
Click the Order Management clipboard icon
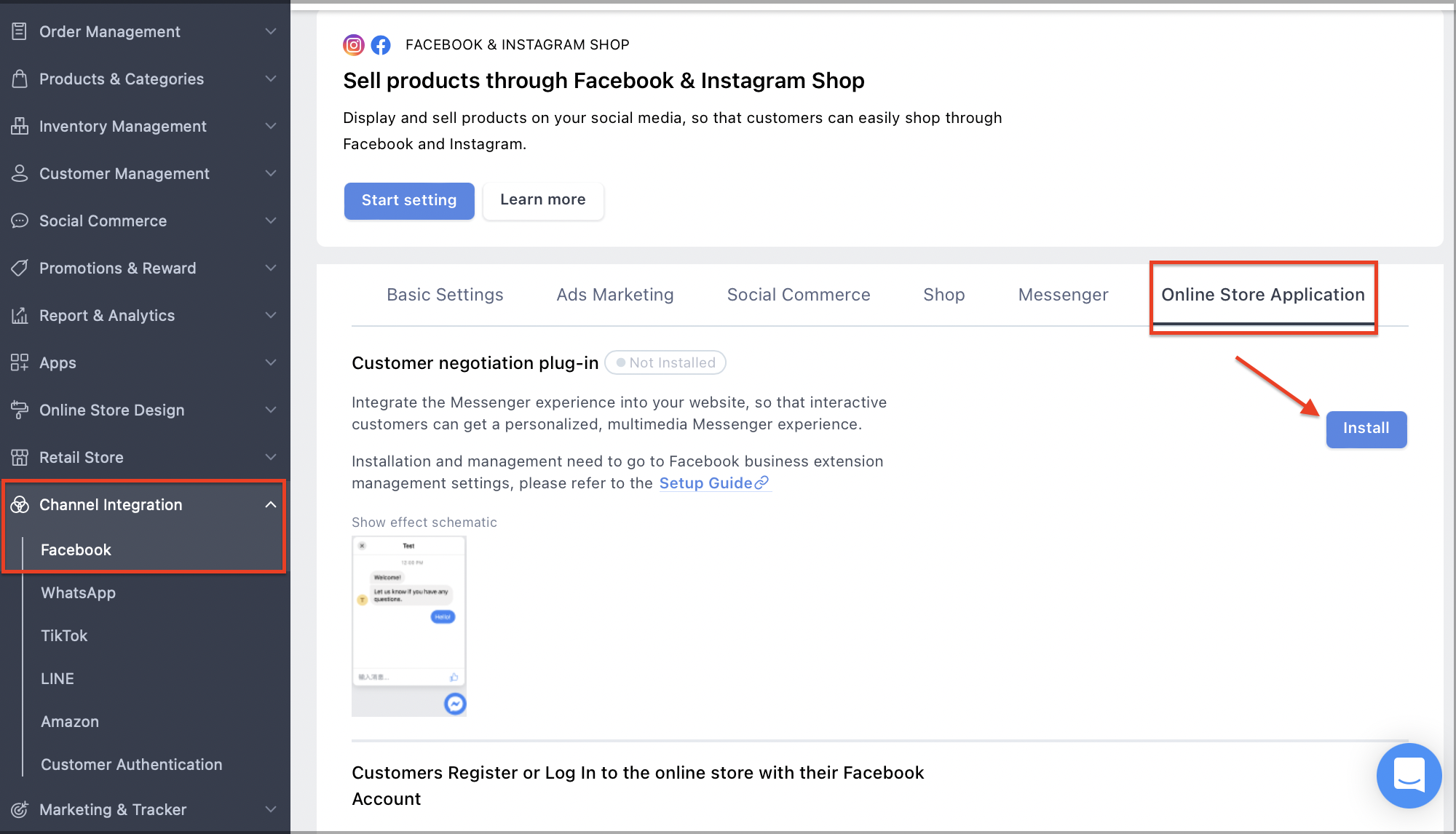click(x=20, y=31)
